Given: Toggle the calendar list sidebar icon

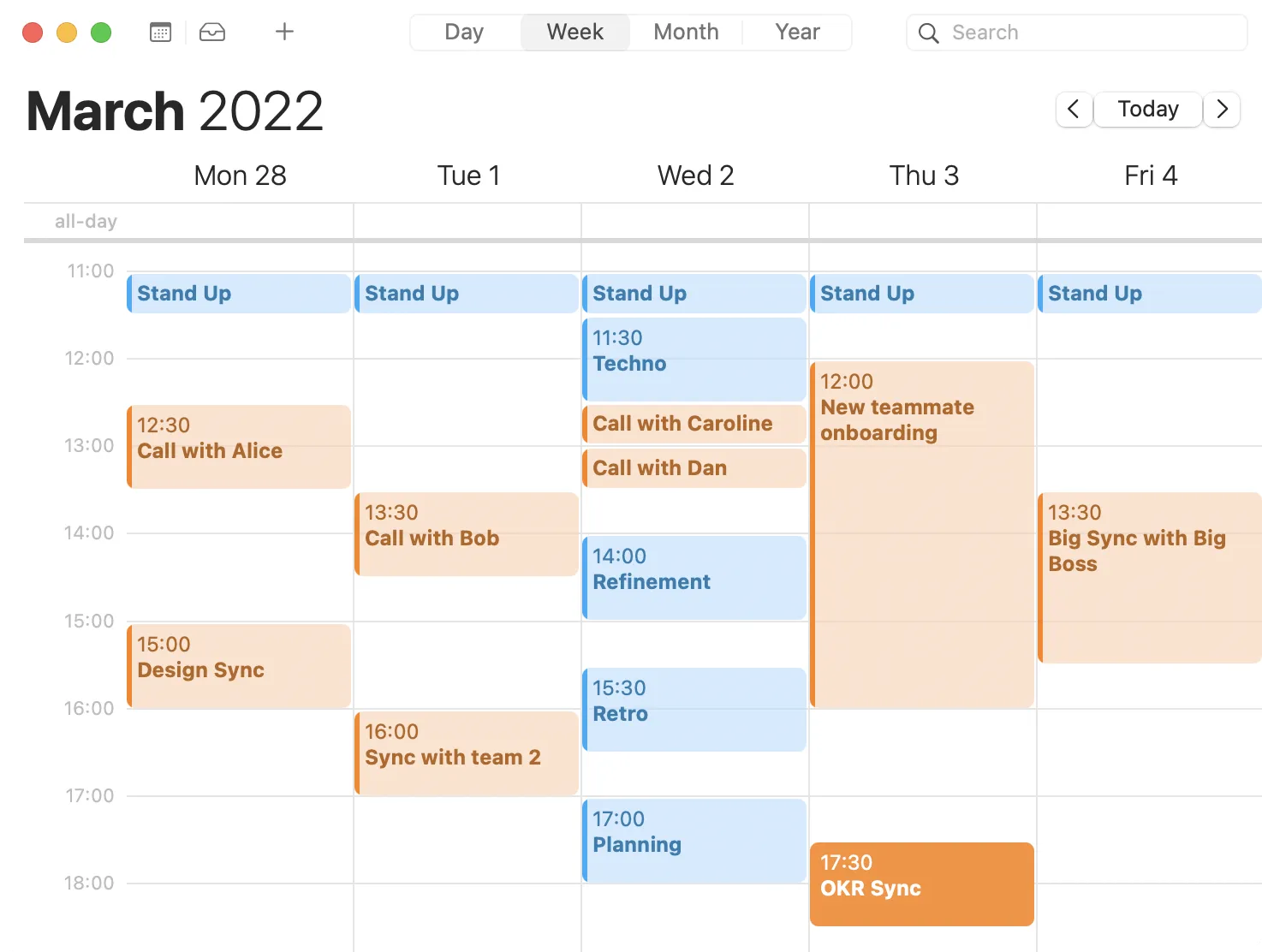Looking at the screenshot, I should click(159, 32).
